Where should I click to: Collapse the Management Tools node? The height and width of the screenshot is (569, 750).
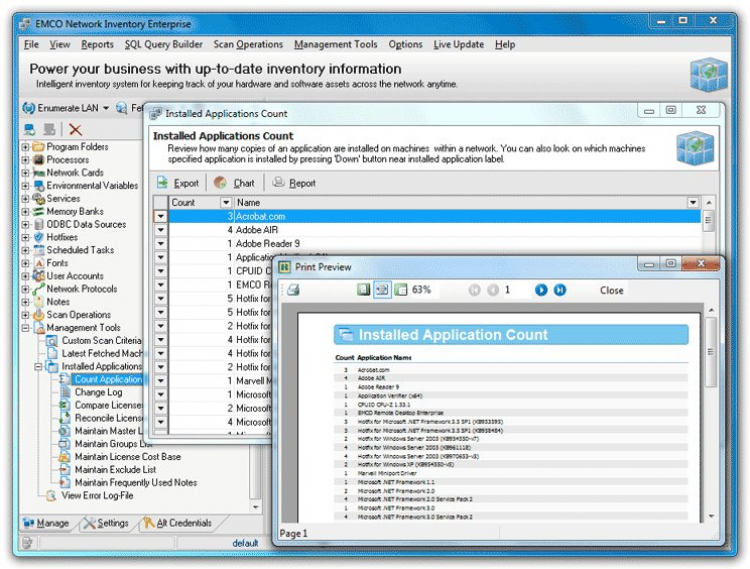(25, 328)
